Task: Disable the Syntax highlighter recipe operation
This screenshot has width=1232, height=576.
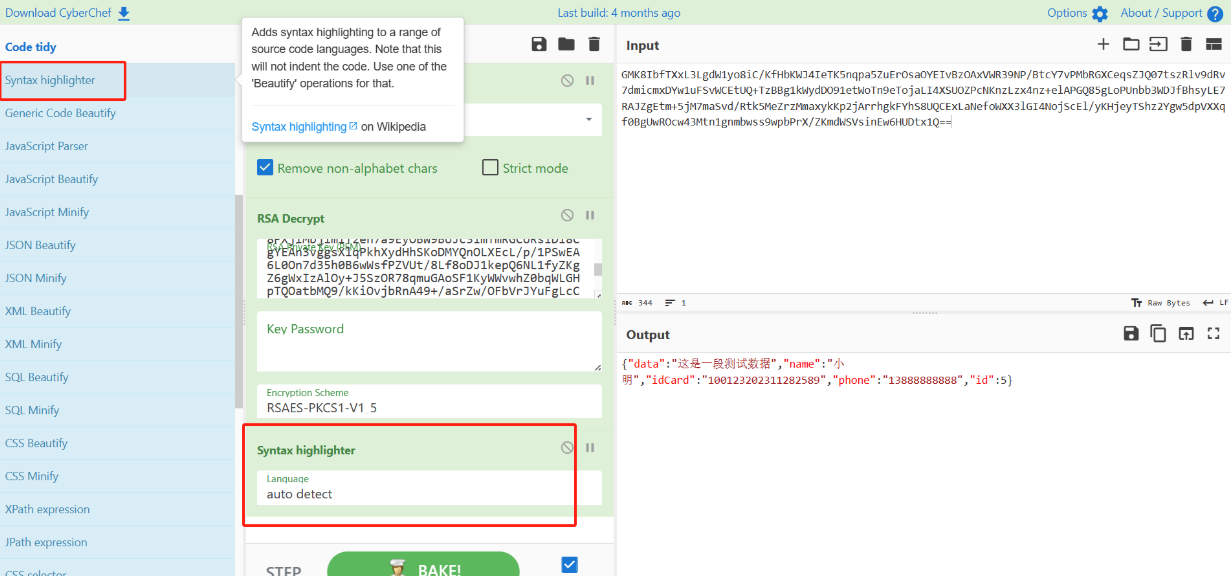Action: tap(567, 447)
